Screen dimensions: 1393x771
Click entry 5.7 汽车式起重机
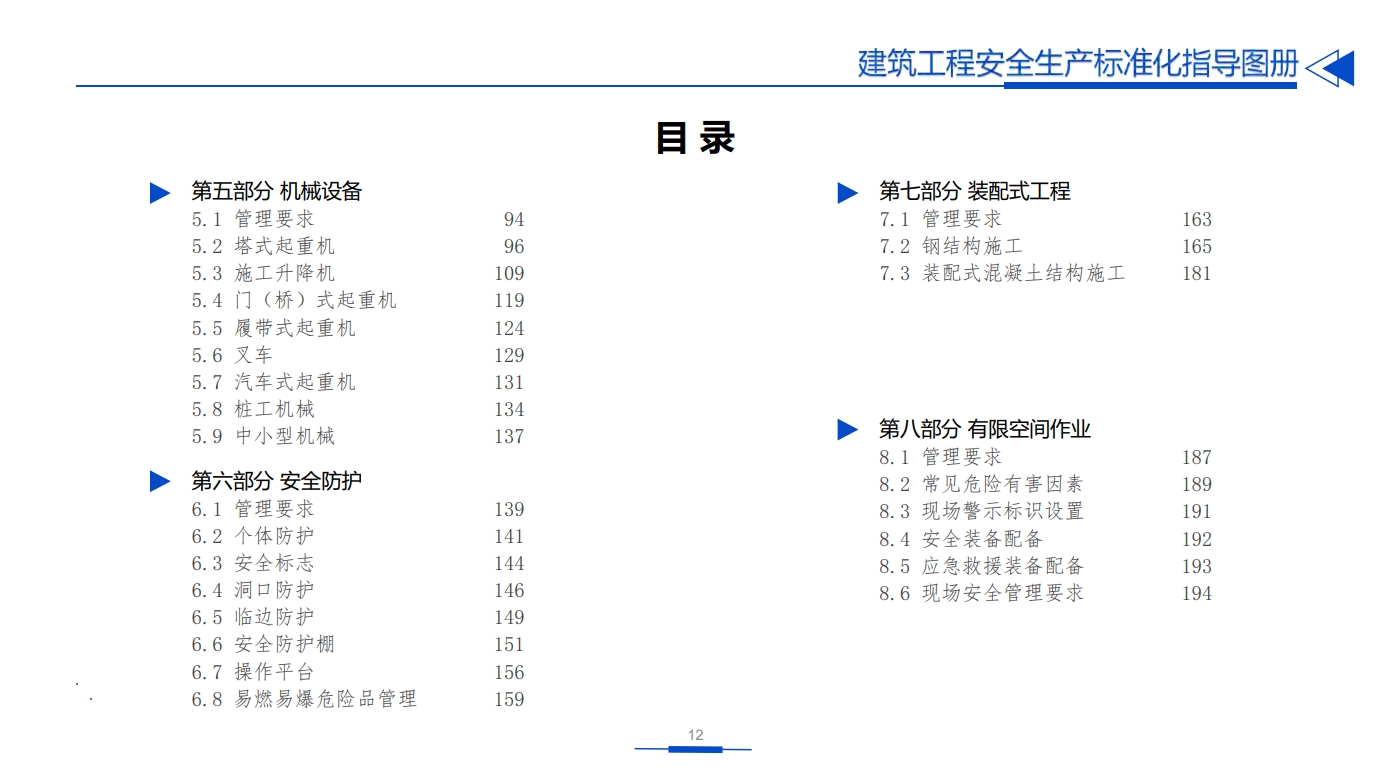(x=273, y=382)
